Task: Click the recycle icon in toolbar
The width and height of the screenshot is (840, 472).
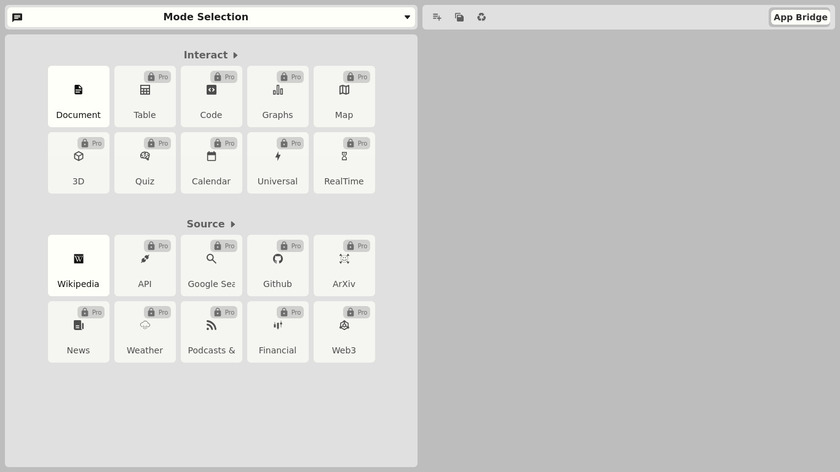Action: pos(481,17)
